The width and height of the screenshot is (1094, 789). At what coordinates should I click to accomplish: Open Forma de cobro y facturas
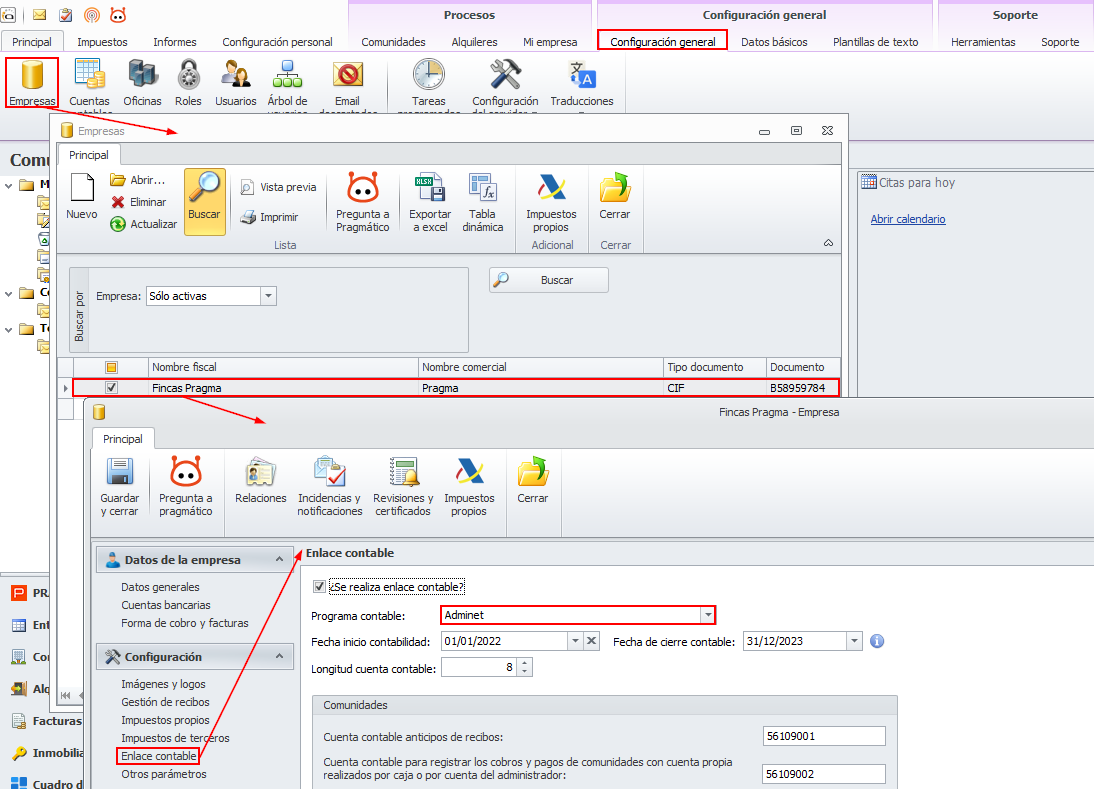pos(184,623)
